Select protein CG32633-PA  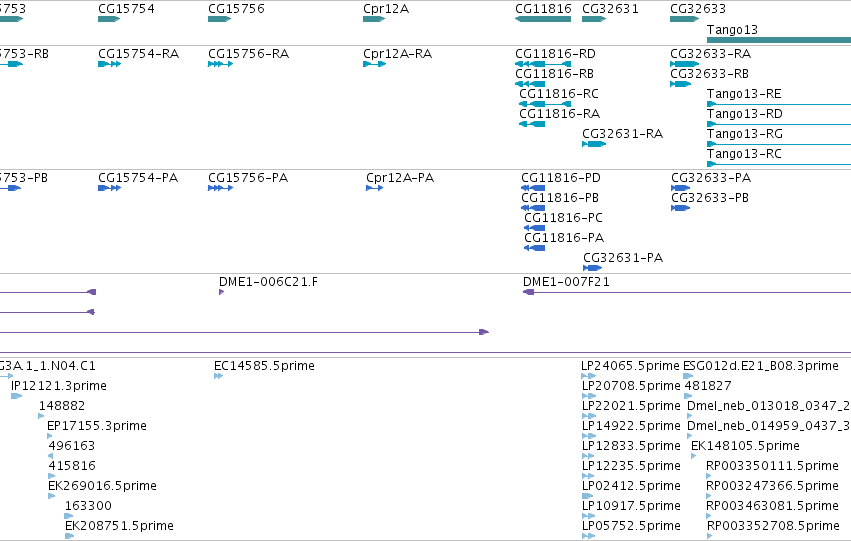[711, 178]
